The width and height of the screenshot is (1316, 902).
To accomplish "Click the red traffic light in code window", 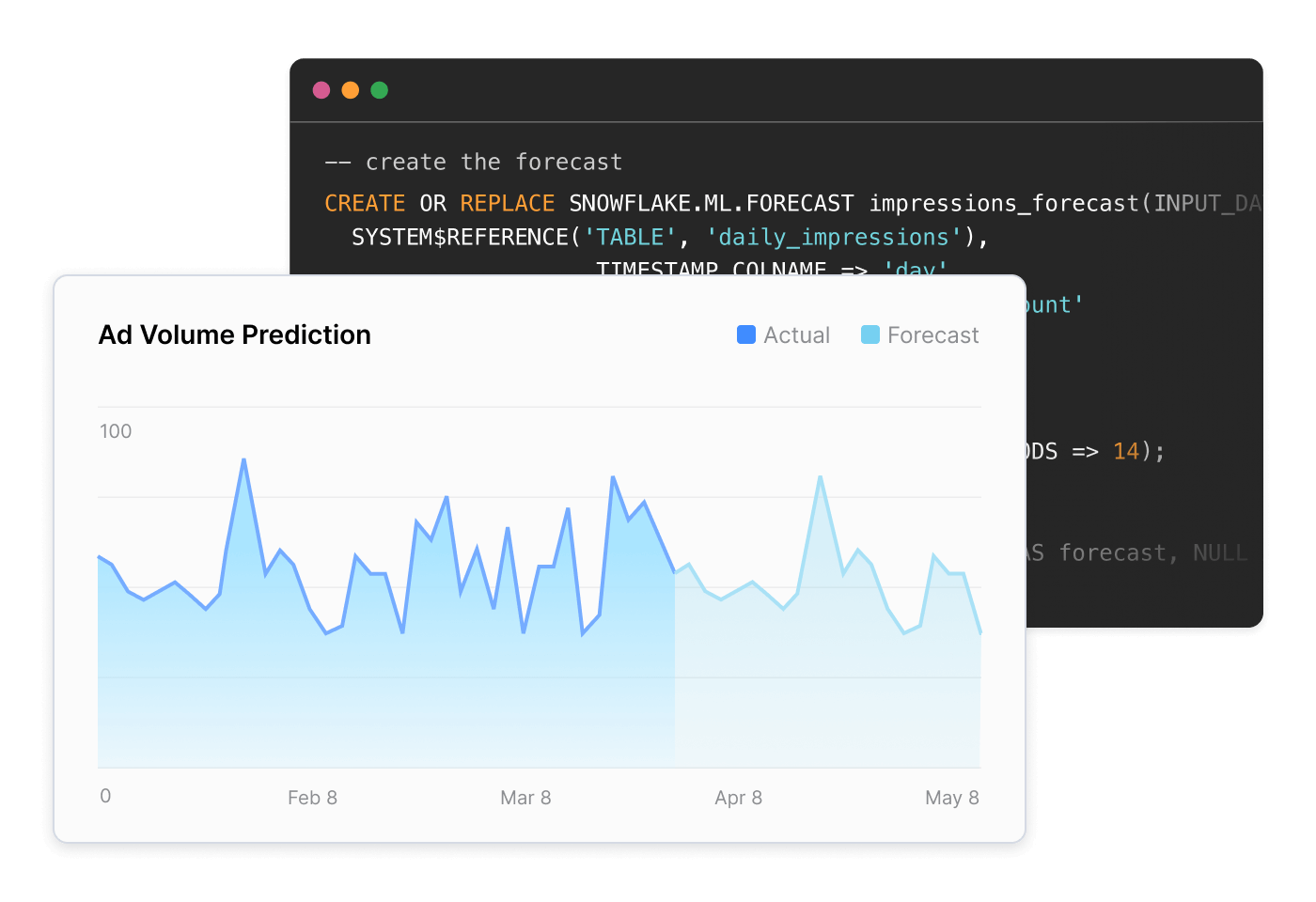I will click(321, 90).
